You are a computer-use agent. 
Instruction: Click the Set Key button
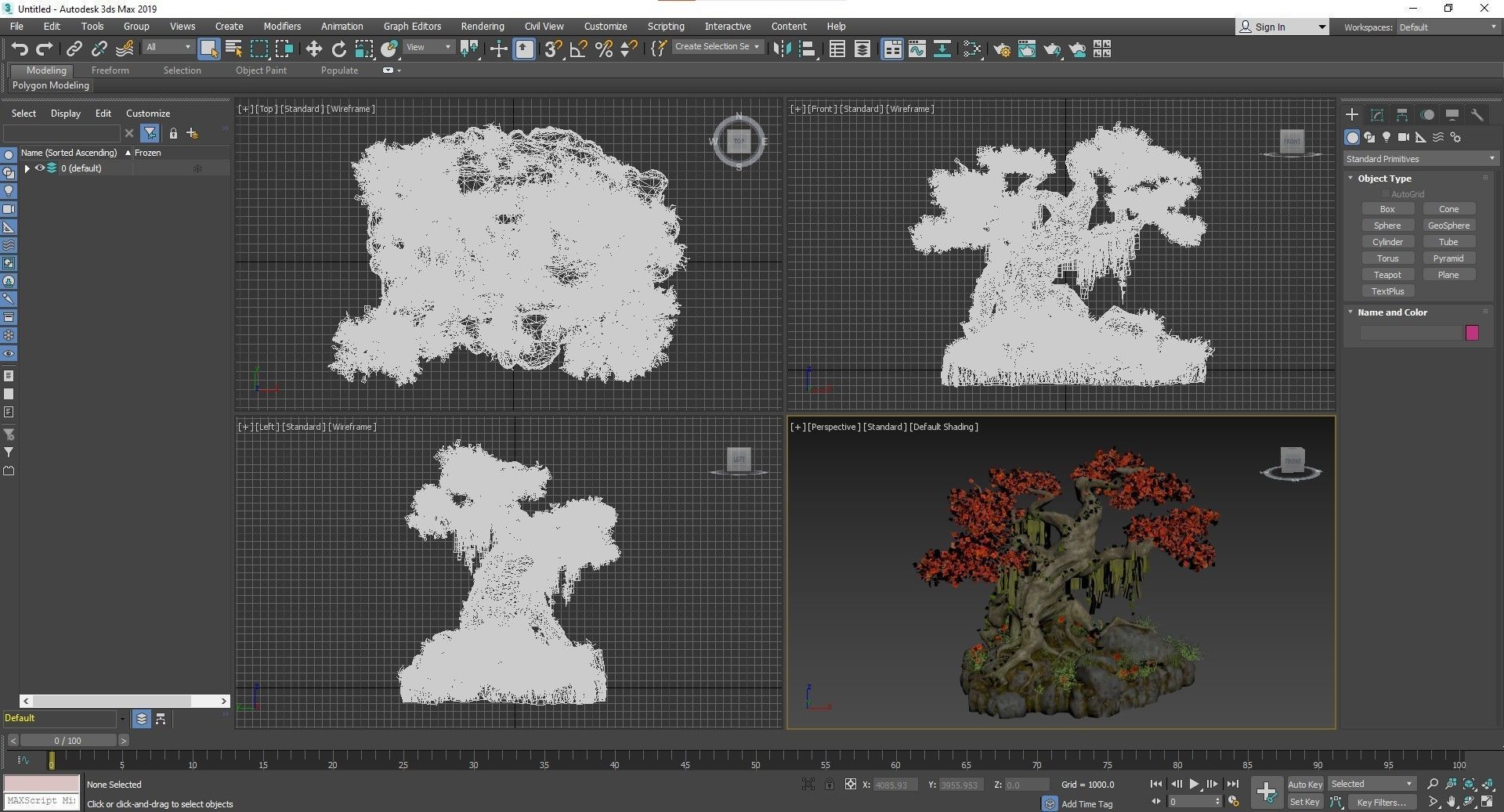coord(1304,802)
